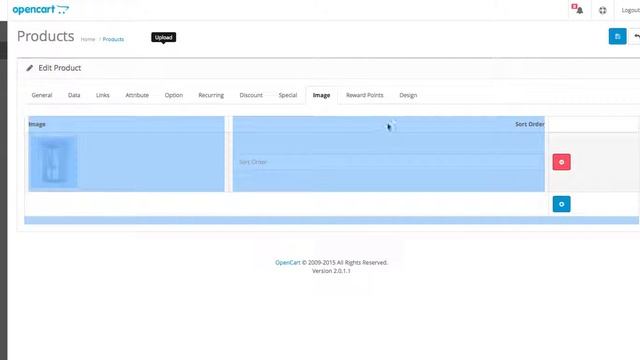Select the Attribute tab

point(137,95)
